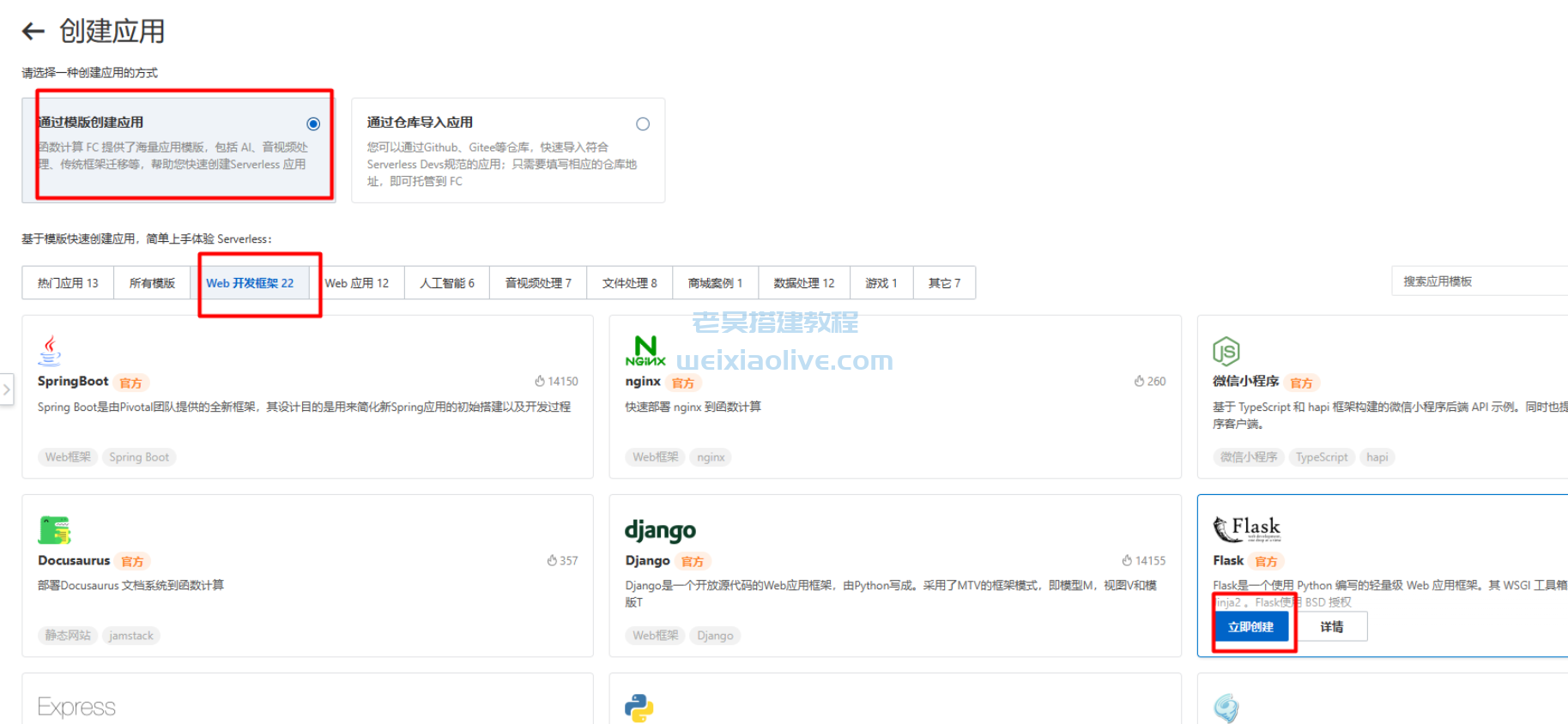Click the Python logo icon

click(639, 708)
